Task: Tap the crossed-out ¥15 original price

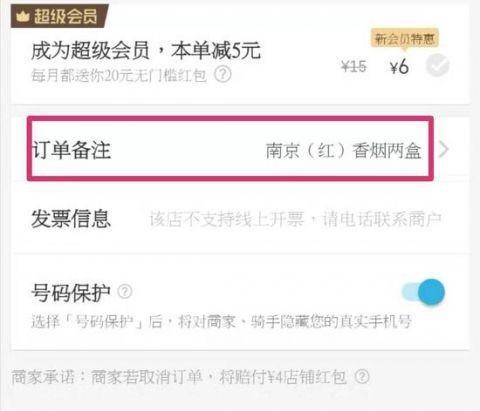Action: pos(354,66)
